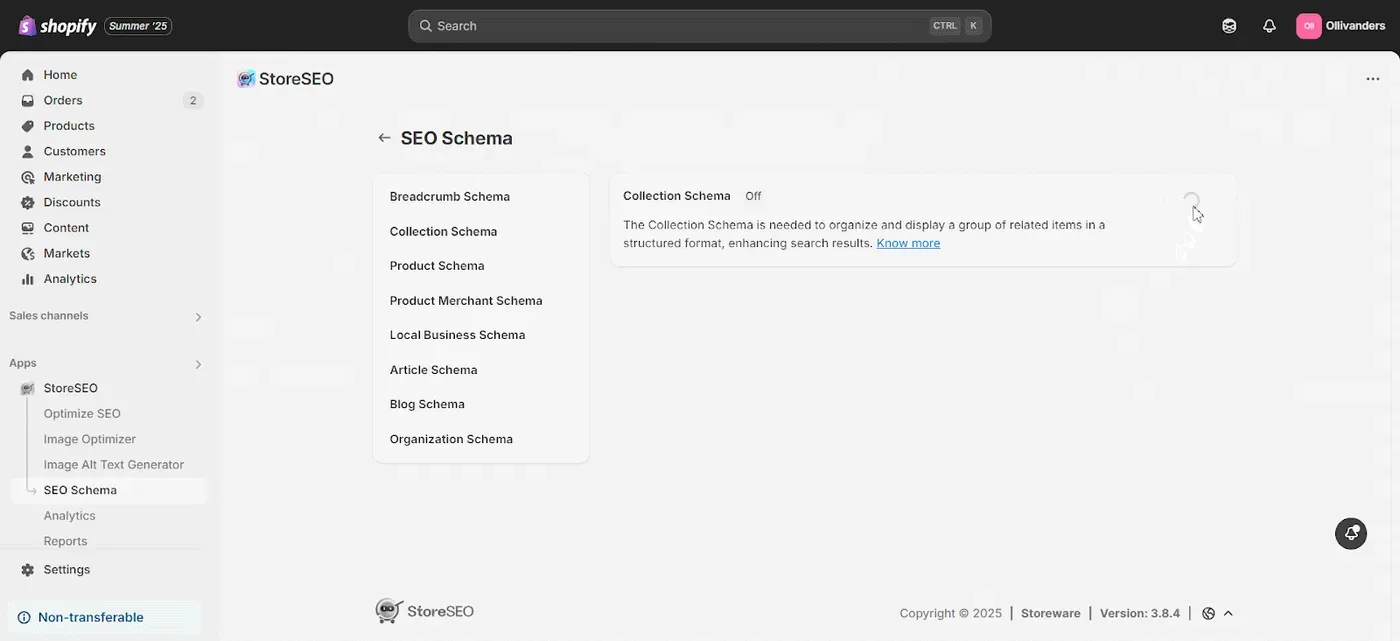Open Orders in the sidebar
1400x641 pixels.
[63, 100]
